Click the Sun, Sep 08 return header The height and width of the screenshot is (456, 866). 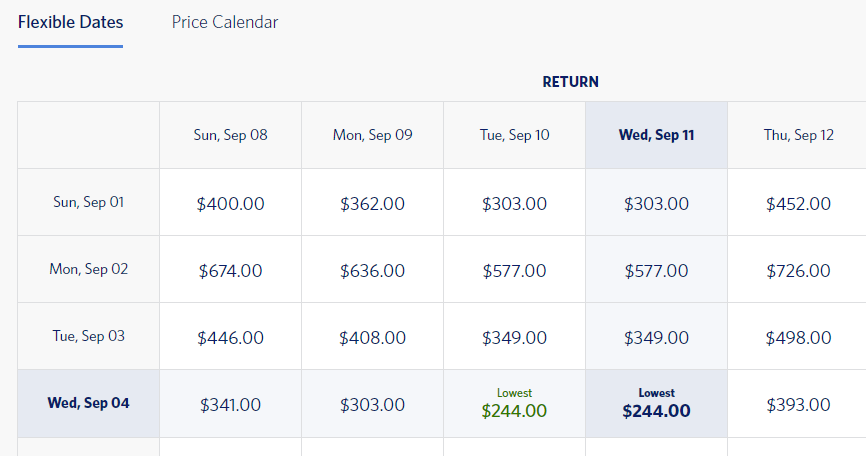pos(230,135)
